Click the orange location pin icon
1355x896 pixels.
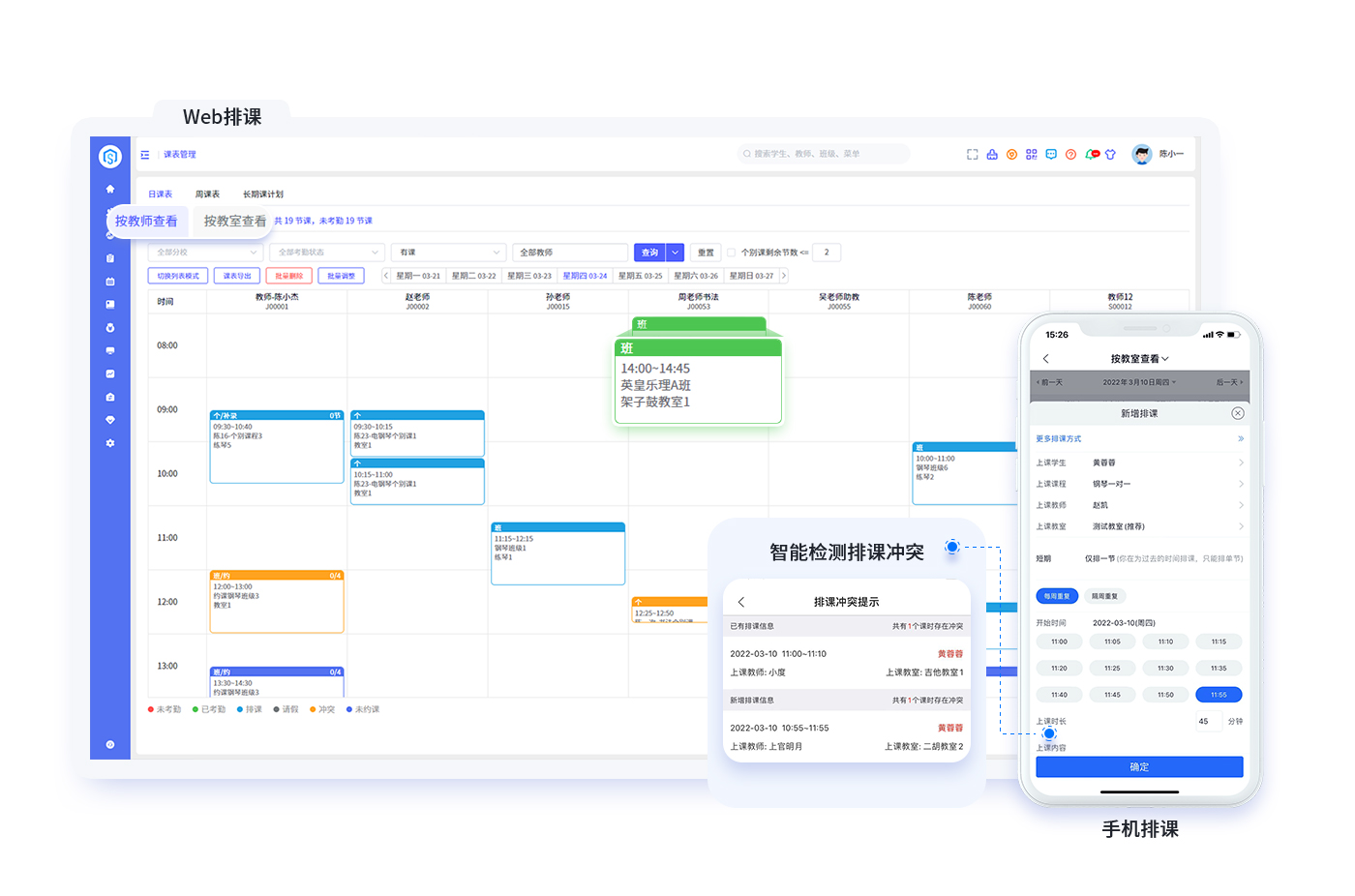[x=1011, y=154]
